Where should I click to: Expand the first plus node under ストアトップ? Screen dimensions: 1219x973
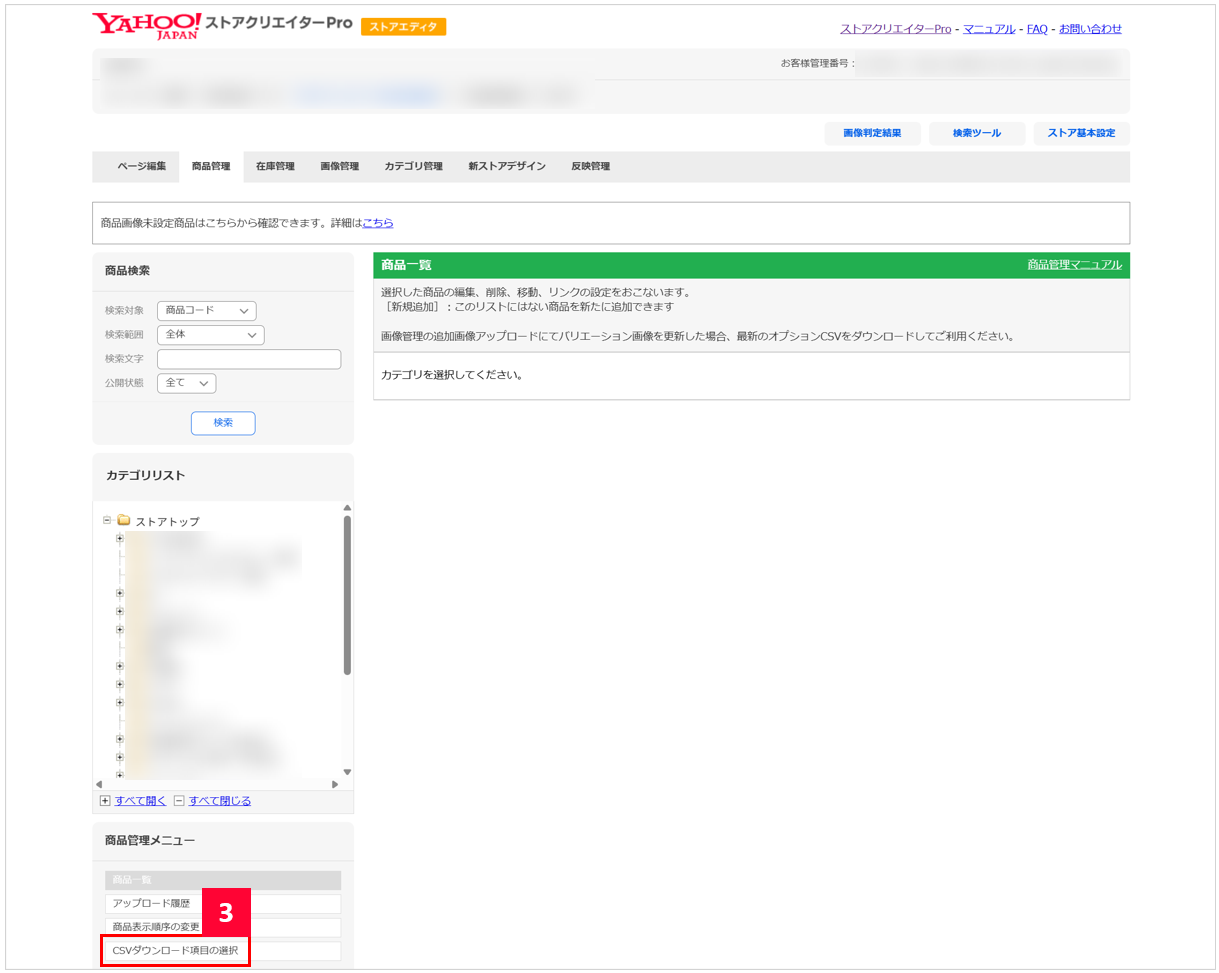(119, 538)
